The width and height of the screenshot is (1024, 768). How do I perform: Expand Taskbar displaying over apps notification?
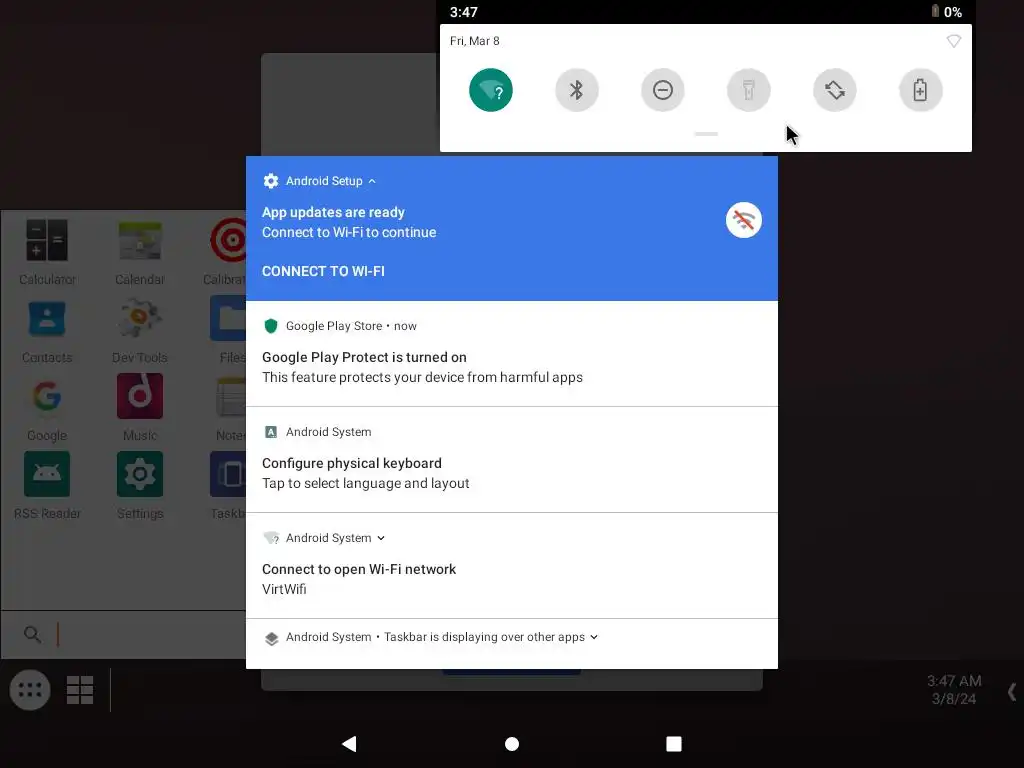(594, 637)
